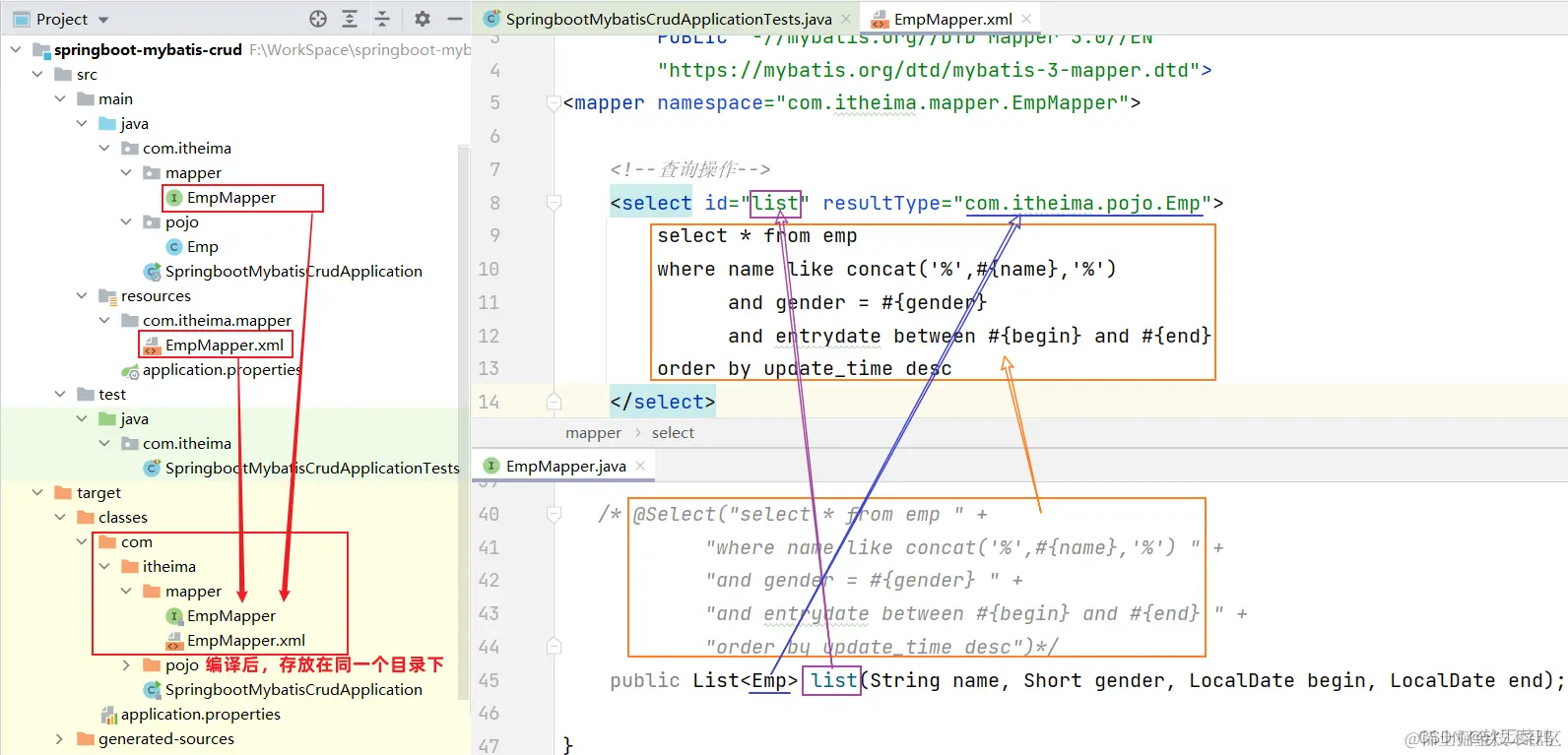The image size is (1568, 755).
Task: Collapse the mapper package under main java
Action: click(126, 172)
